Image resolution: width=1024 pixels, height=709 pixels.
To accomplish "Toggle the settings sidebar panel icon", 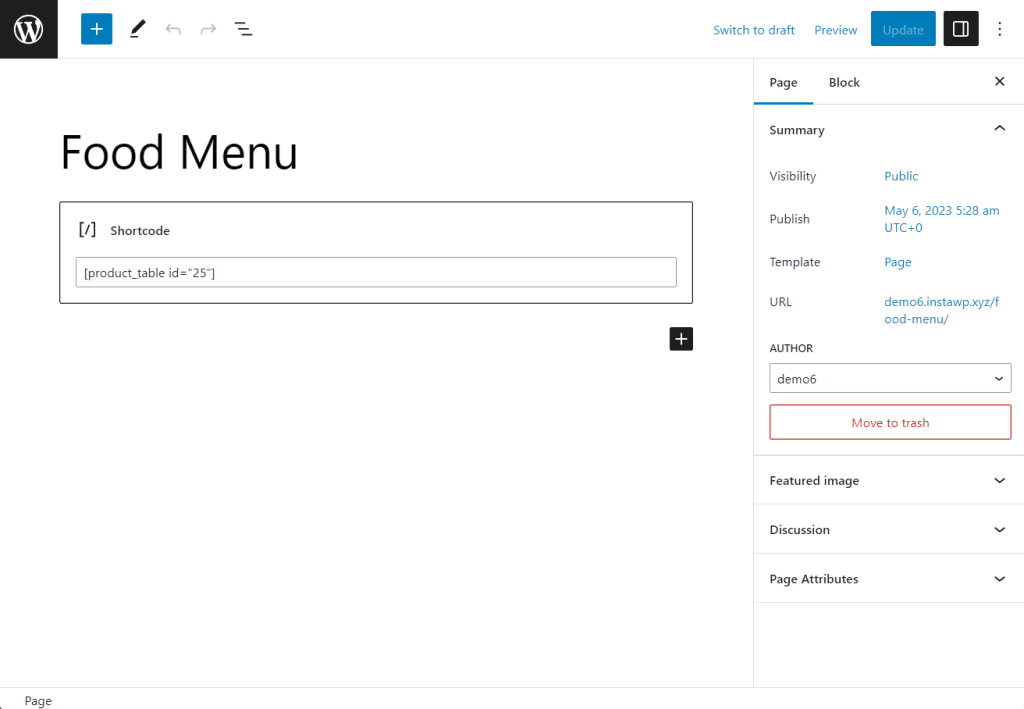I will (x=961, y=29).
